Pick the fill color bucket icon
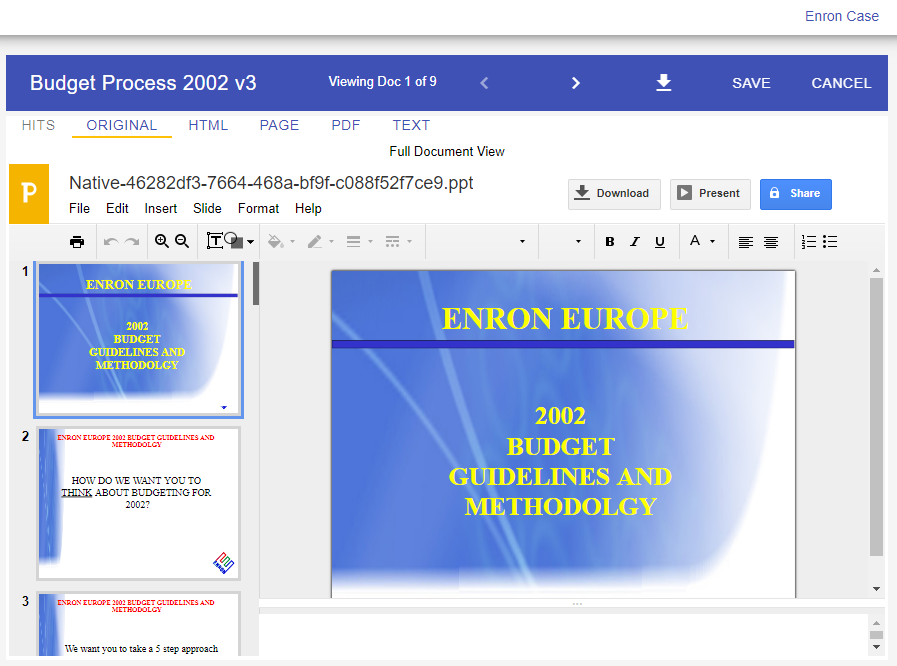Screen dimensions: 897x666 [276, 241]
